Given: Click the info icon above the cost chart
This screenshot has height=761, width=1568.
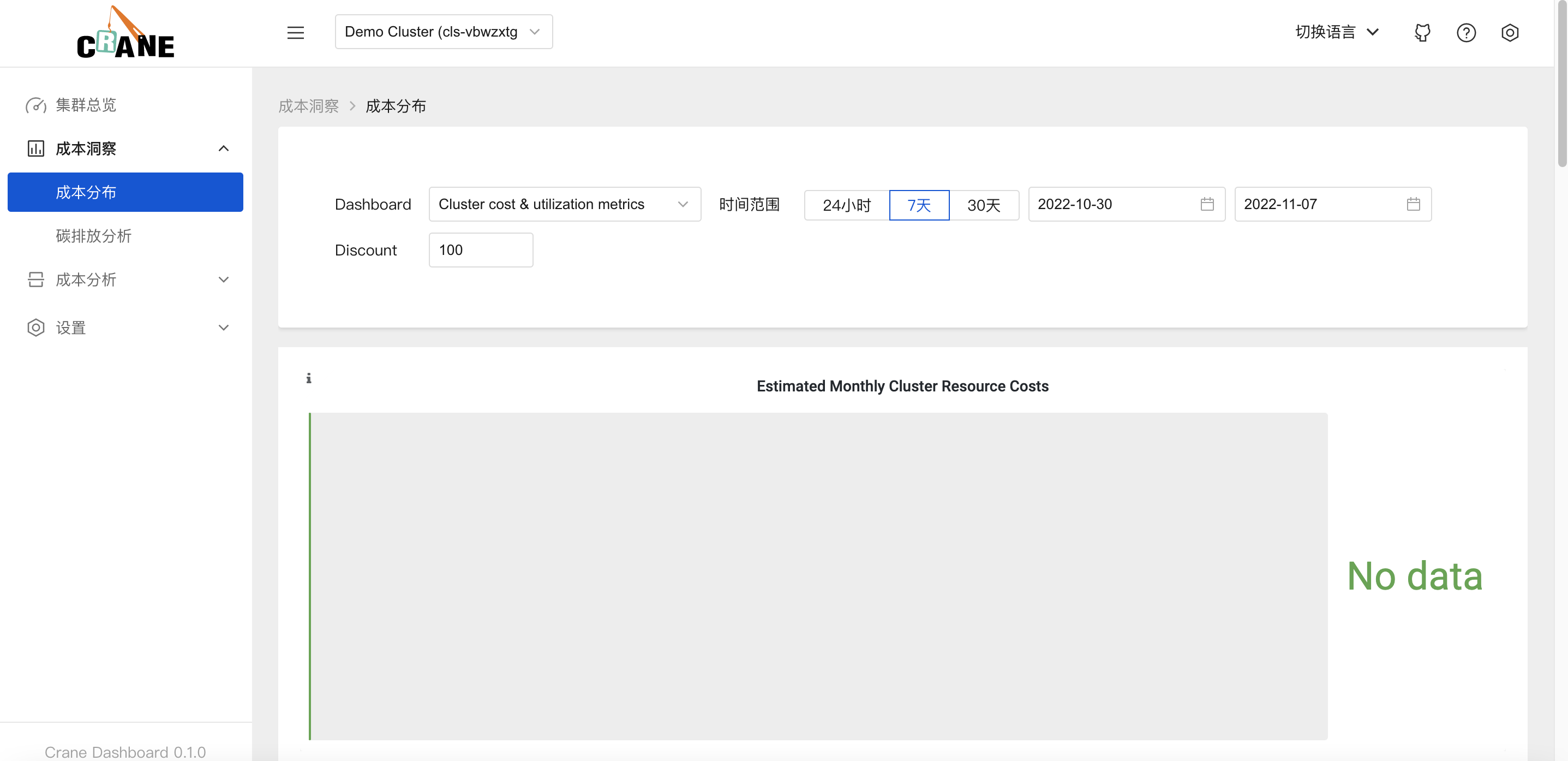Looking at the screenshot, I should pos(309,378).
